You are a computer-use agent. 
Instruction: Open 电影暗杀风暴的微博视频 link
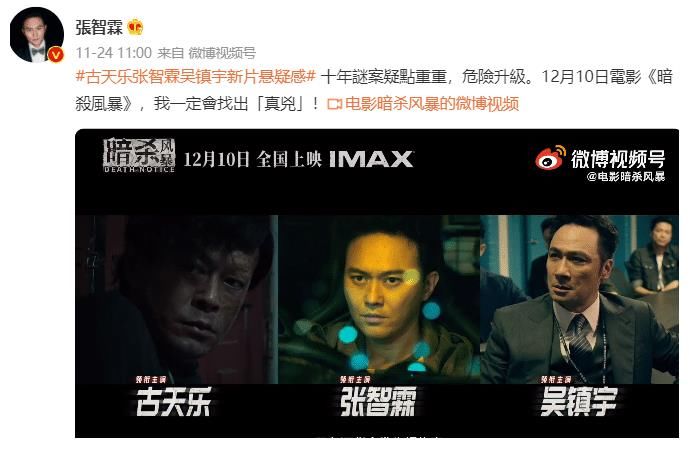pyautogui.click(x=432, y=104)
